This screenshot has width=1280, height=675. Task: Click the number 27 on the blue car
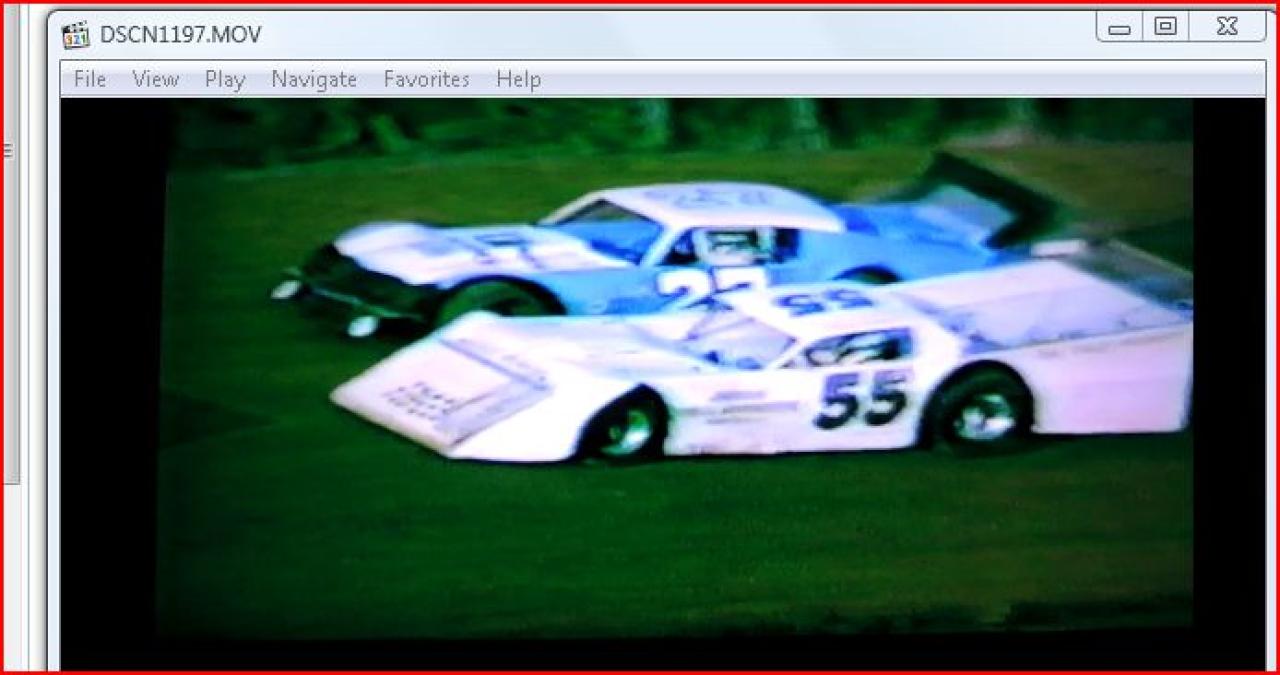tap(700, 285)
